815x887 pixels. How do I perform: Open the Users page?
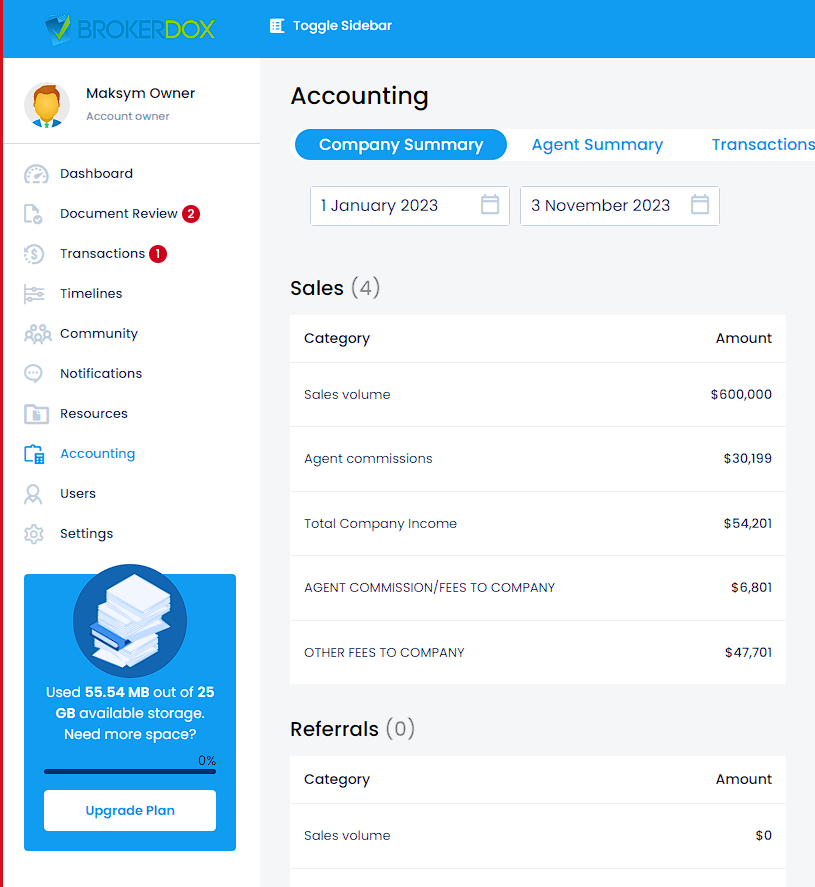[78, 494]
